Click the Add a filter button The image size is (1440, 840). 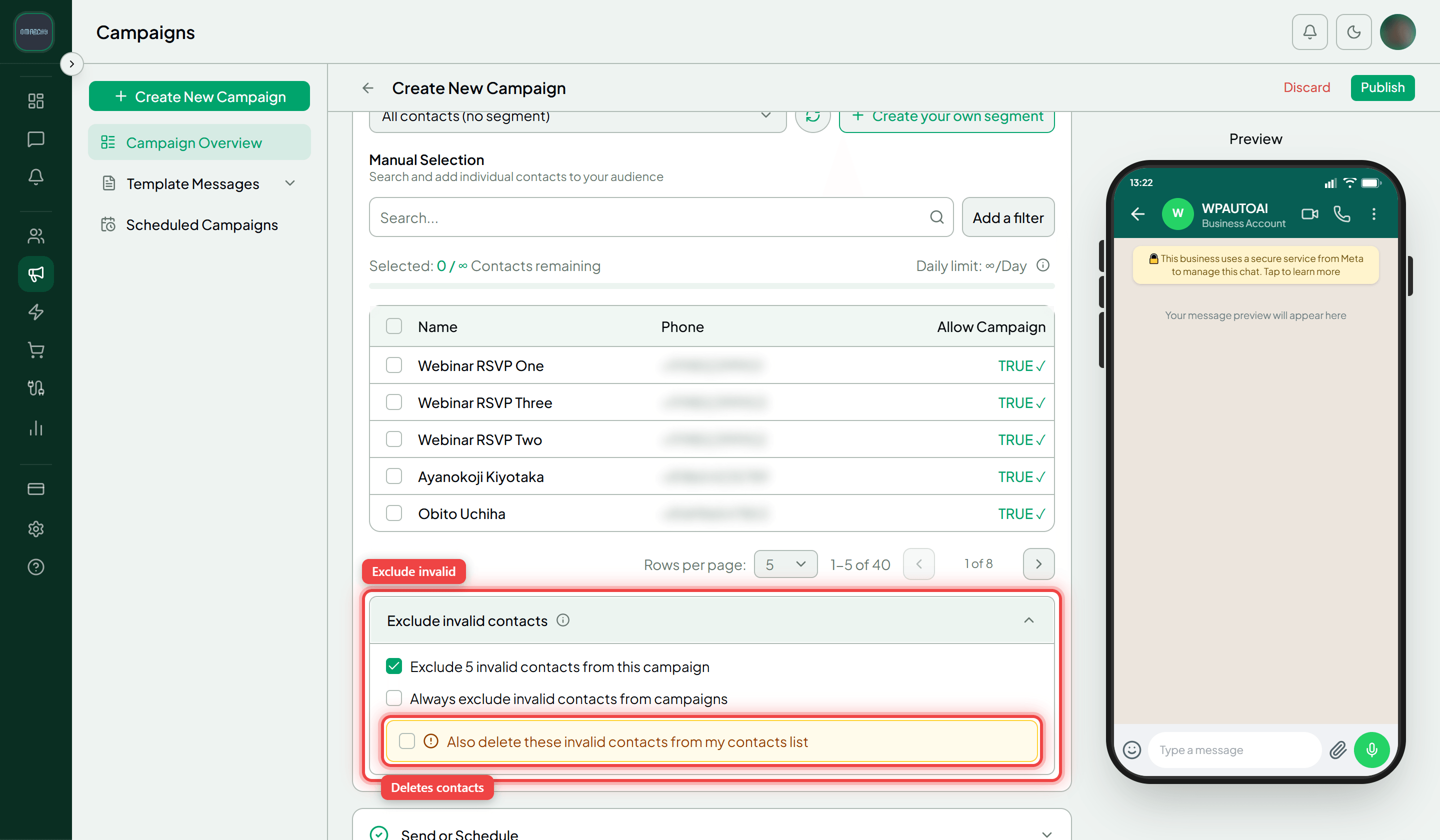(x=1008, y=217)
